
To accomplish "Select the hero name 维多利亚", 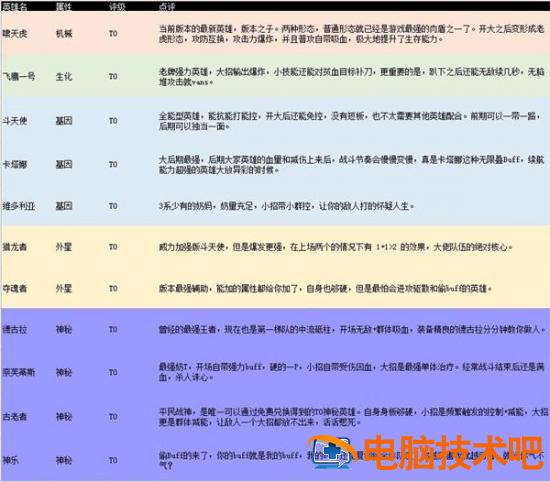I will 19,206.
